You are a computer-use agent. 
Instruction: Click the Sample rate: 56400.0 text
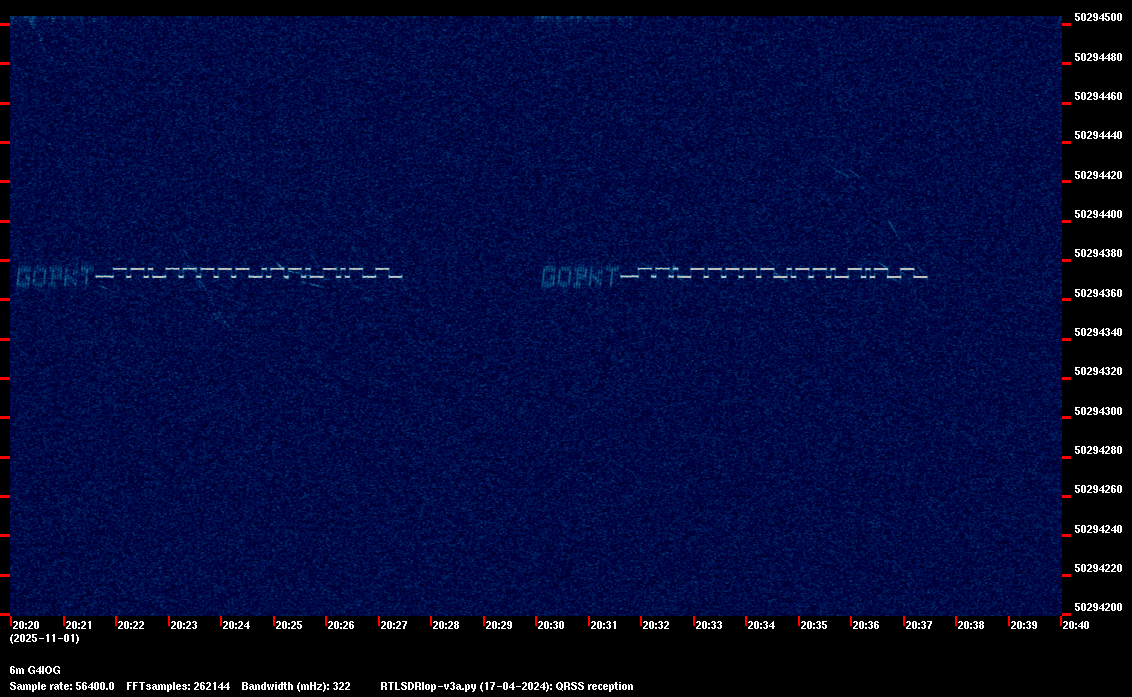click(x=62, y=686)
